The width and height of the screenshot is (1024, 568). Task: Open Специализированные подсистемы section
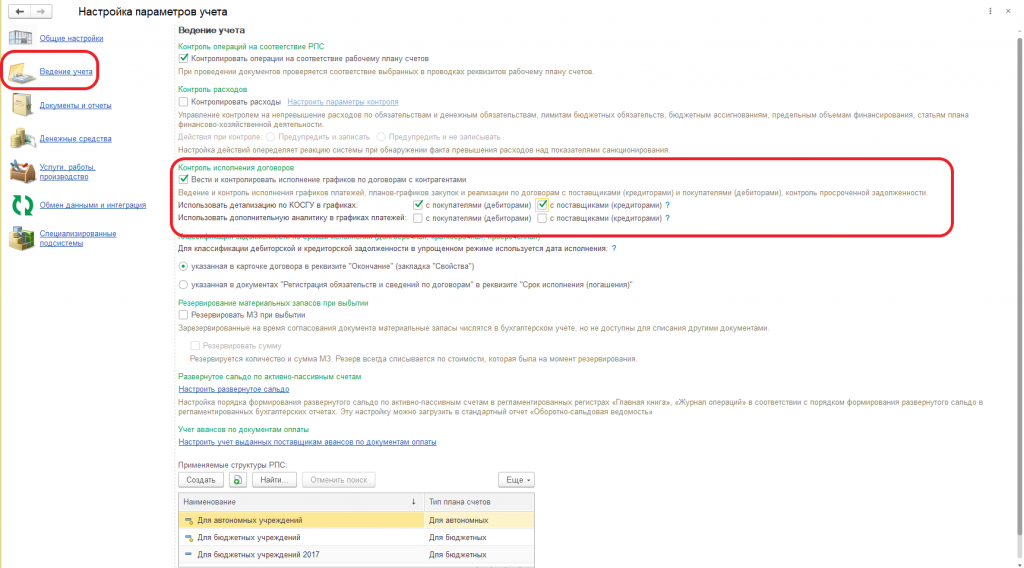[77, 238]
